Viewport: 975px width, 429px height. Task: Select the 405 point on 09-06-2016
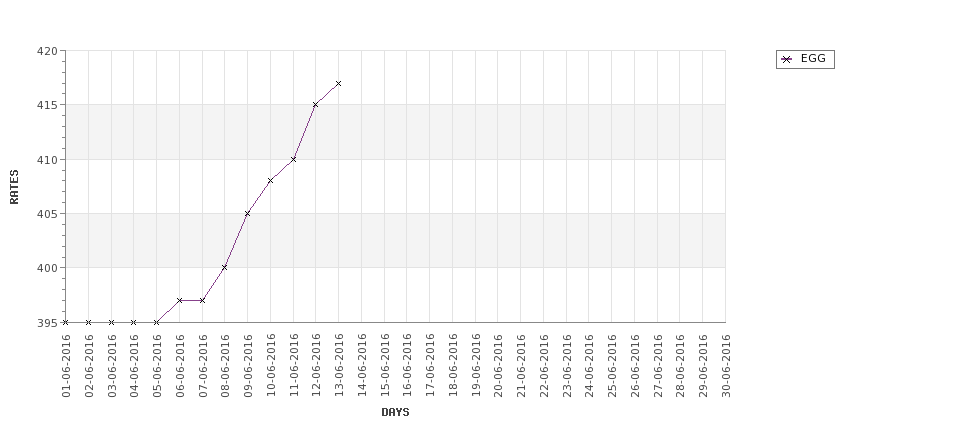(247, 213)
